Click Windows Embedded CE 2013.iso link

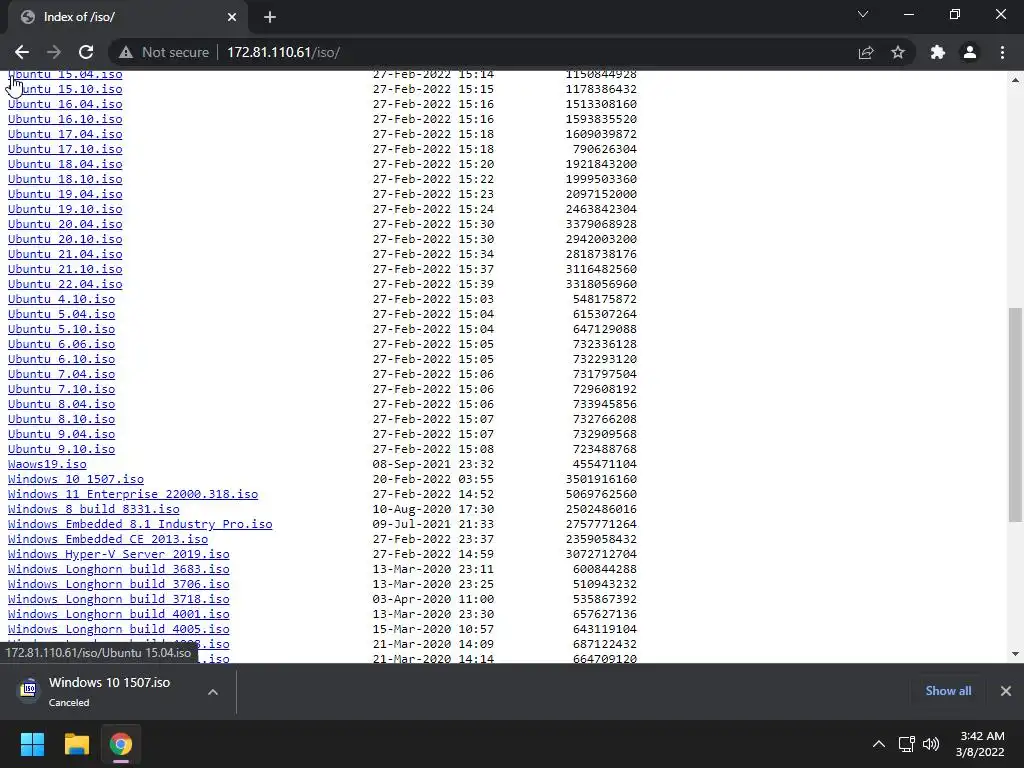coord(108,539)
